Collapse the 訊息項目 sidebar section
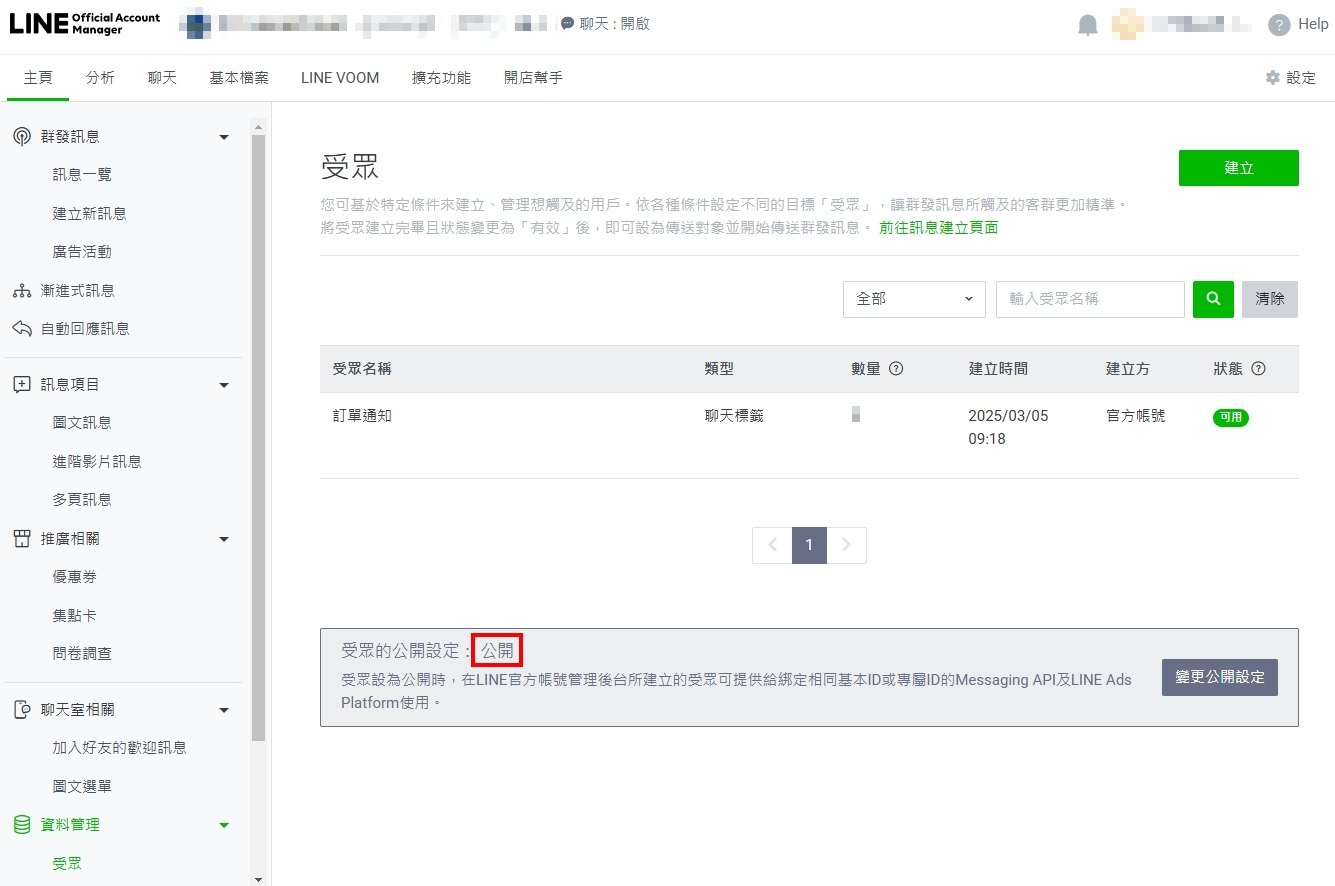The image size is (1335, 886). [x=224, y=385]
